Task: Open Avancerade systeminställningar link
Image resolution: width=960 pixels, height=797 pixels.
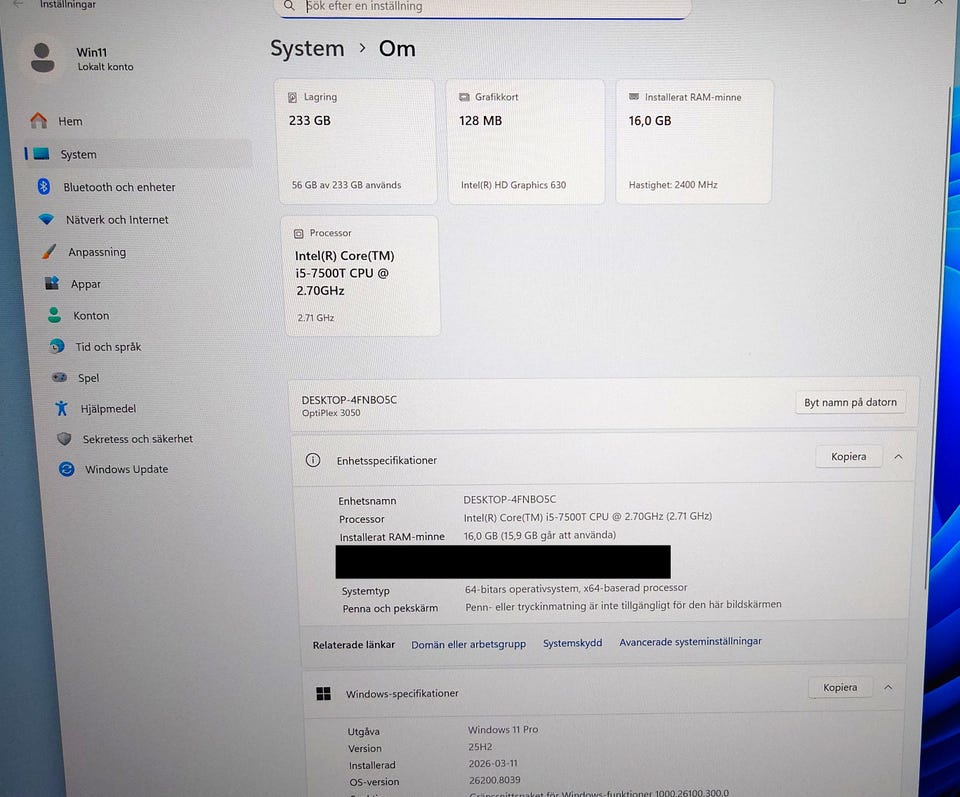Action: pos(690,642)
